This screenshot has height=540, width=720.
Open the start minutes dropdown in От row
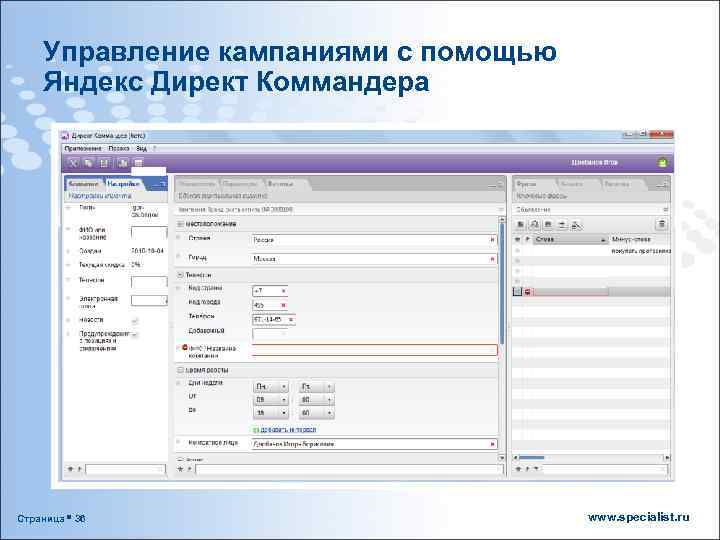316,400
